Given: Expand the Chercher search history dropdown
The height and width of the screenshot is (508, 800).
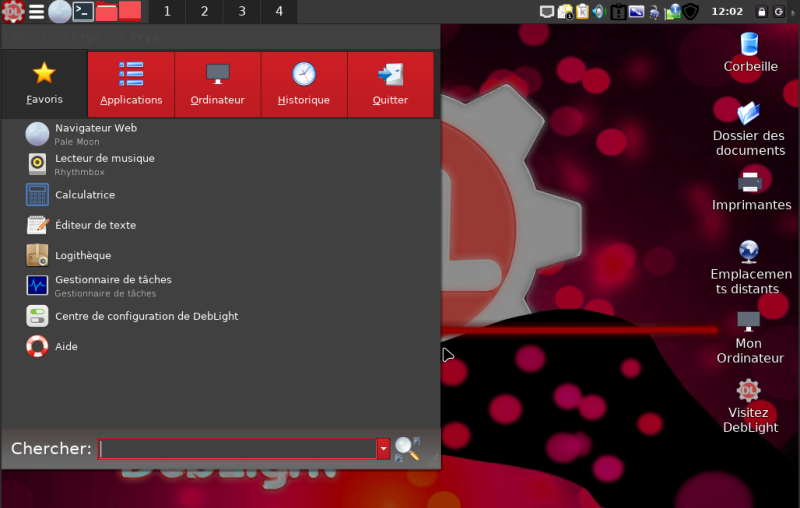Looking at the screenshot, I should [x=383, y=449].
